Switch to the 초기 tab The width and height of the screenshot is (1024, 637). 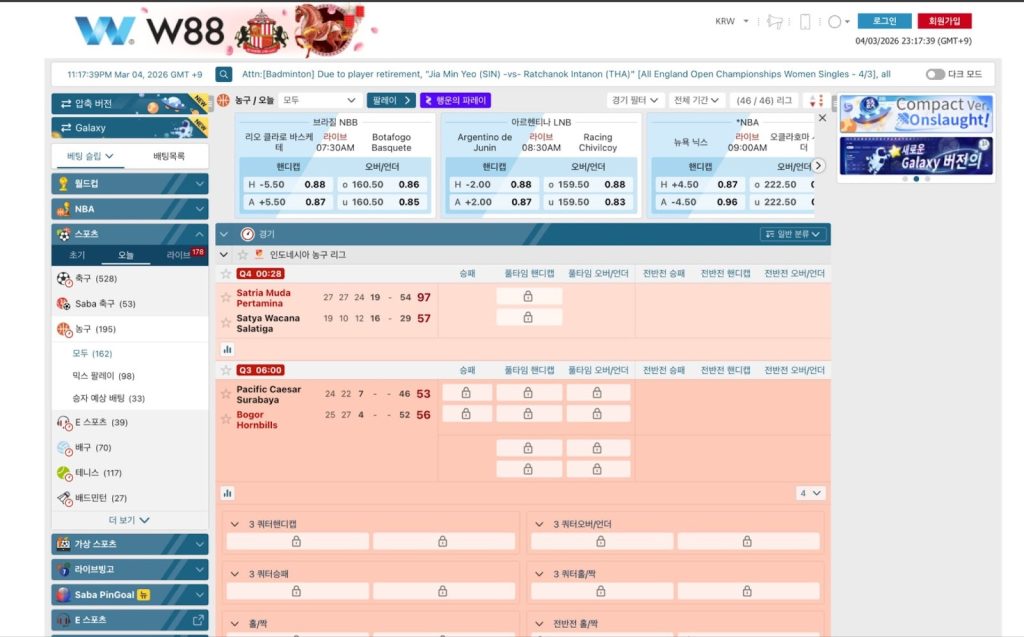pos(77,255)
